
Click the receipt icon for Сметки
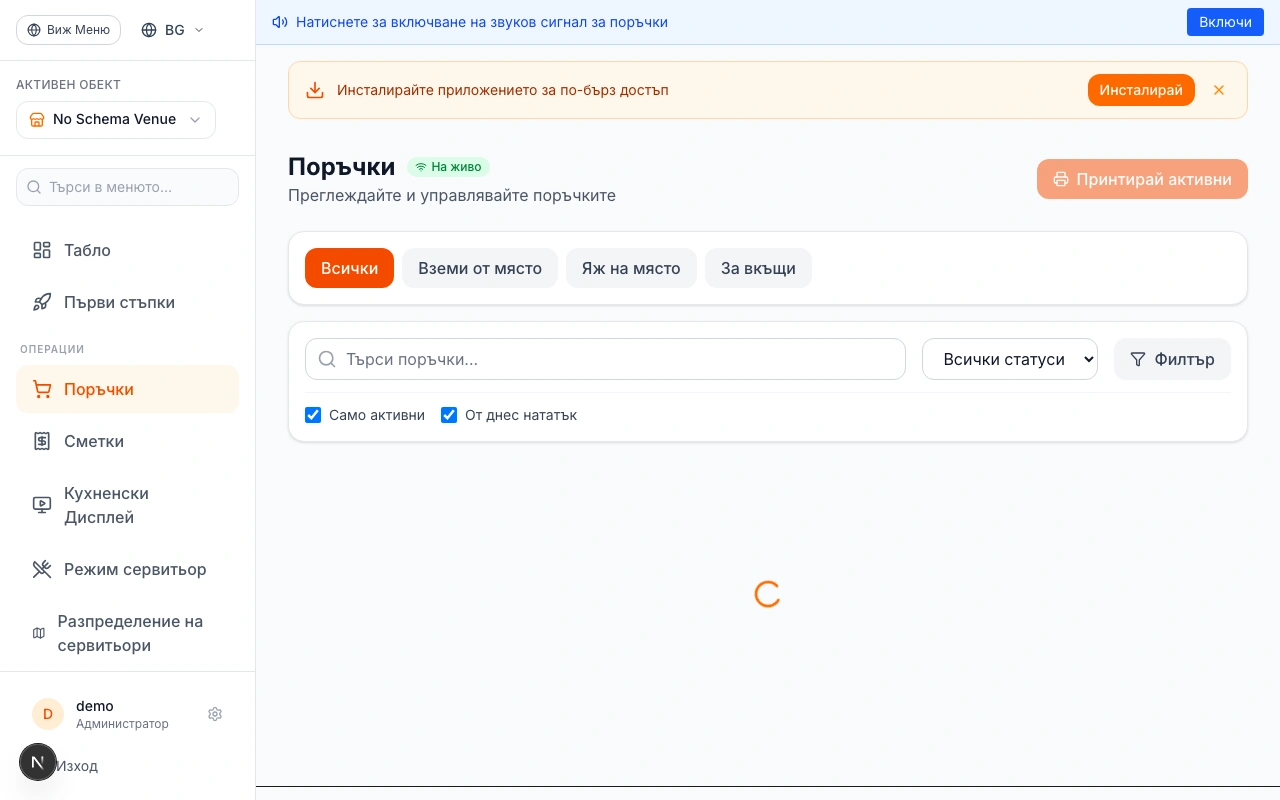[42, 441]
